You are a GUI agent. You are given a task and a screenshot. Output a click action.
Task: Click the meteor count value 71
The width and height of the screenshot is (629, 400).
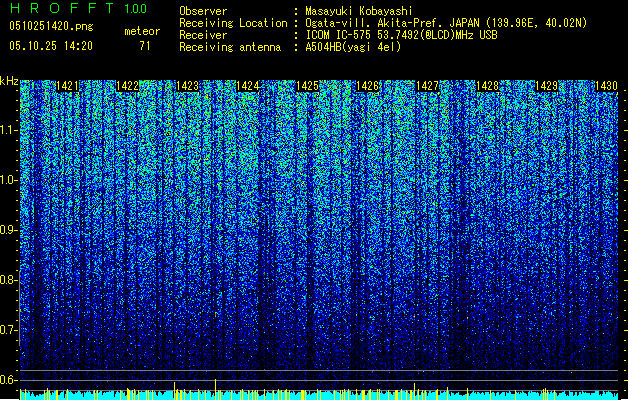(x=145, y=46)
